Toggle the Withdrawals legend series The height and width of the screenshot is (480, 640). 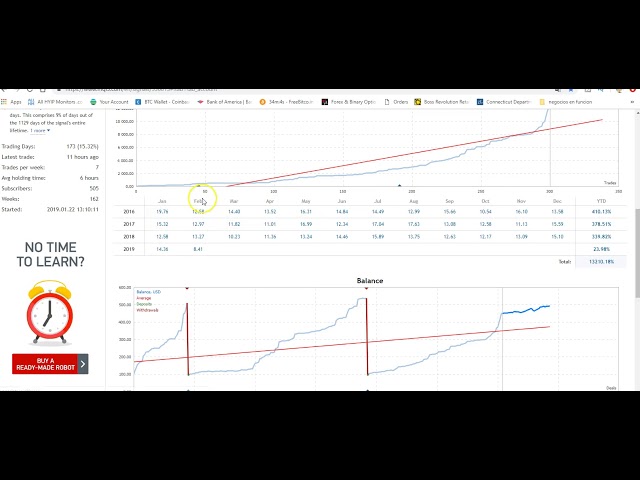[147, 309]
